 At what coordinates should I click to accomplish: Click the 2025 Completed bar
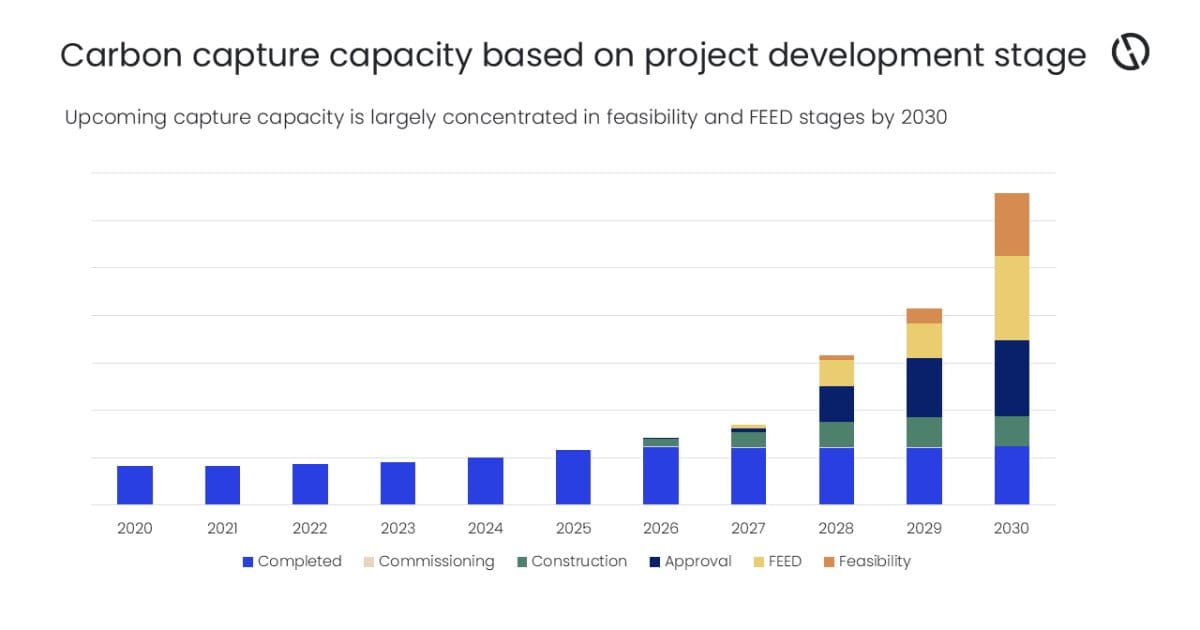573,477
